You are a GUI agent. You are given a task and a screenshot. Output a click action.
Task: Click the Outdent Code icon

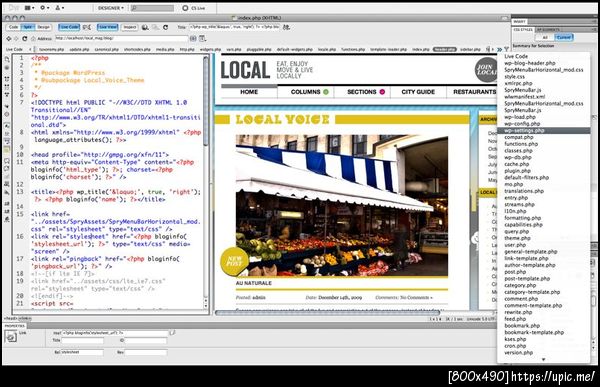tap(7, 211)
